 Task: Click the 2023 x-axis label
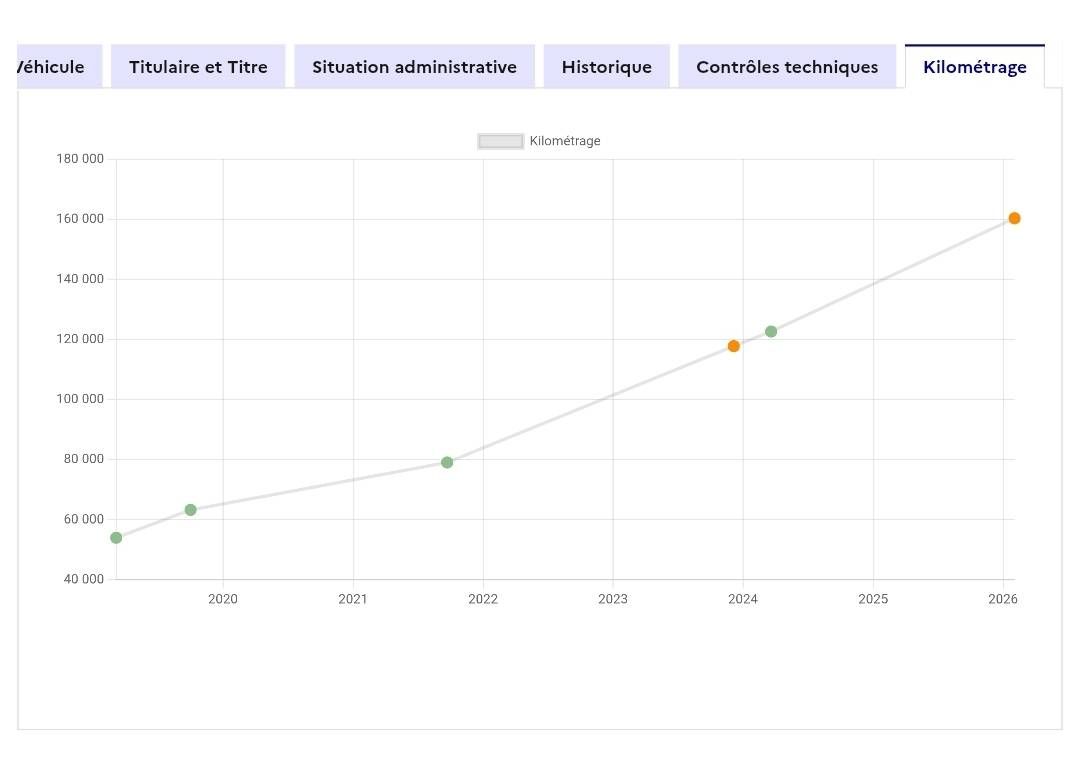(x=613, y=599)
